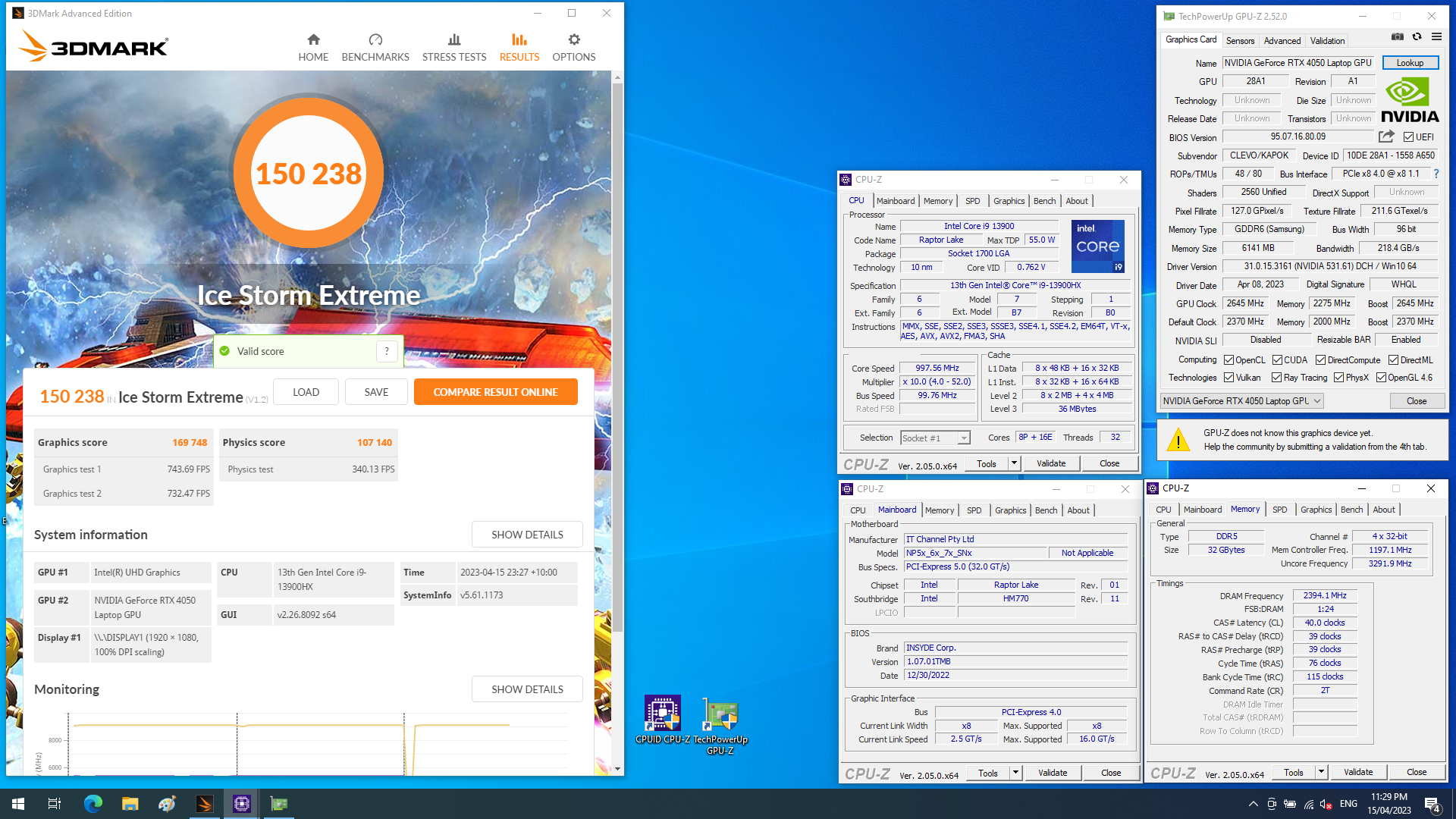This screenshot has height=819, width=1456.
Task: Open Task View on the taskbar
Action: coord(55,804)
